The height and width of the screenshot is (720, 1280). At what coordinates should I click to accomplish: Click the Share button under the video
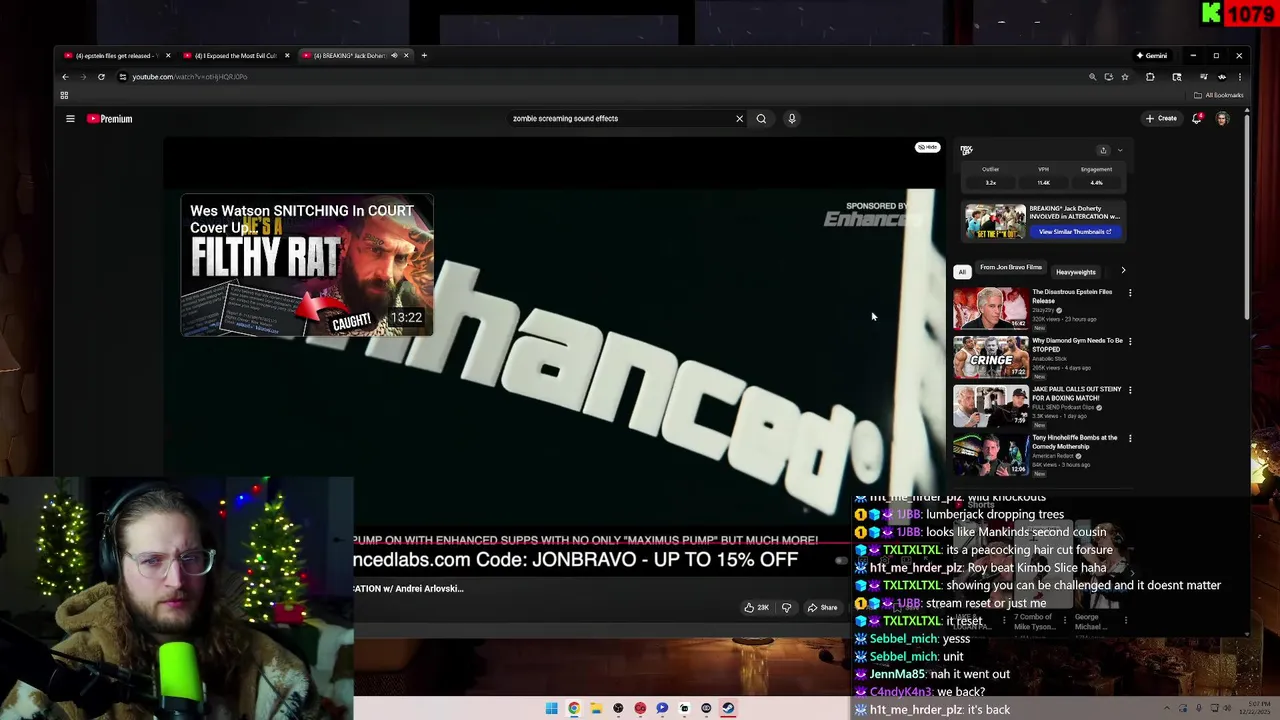pyautogui.click(x=823, y=608)
